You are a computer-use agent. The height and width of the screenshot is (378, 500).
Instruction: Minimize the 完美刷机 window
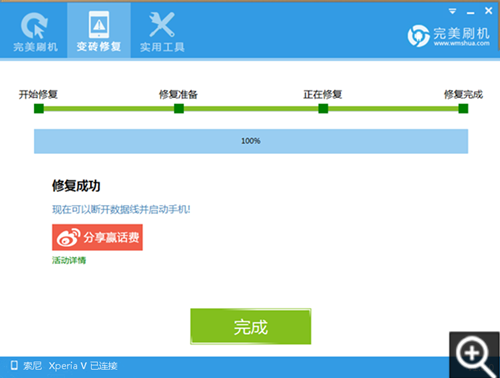click(x=471, y=13)
